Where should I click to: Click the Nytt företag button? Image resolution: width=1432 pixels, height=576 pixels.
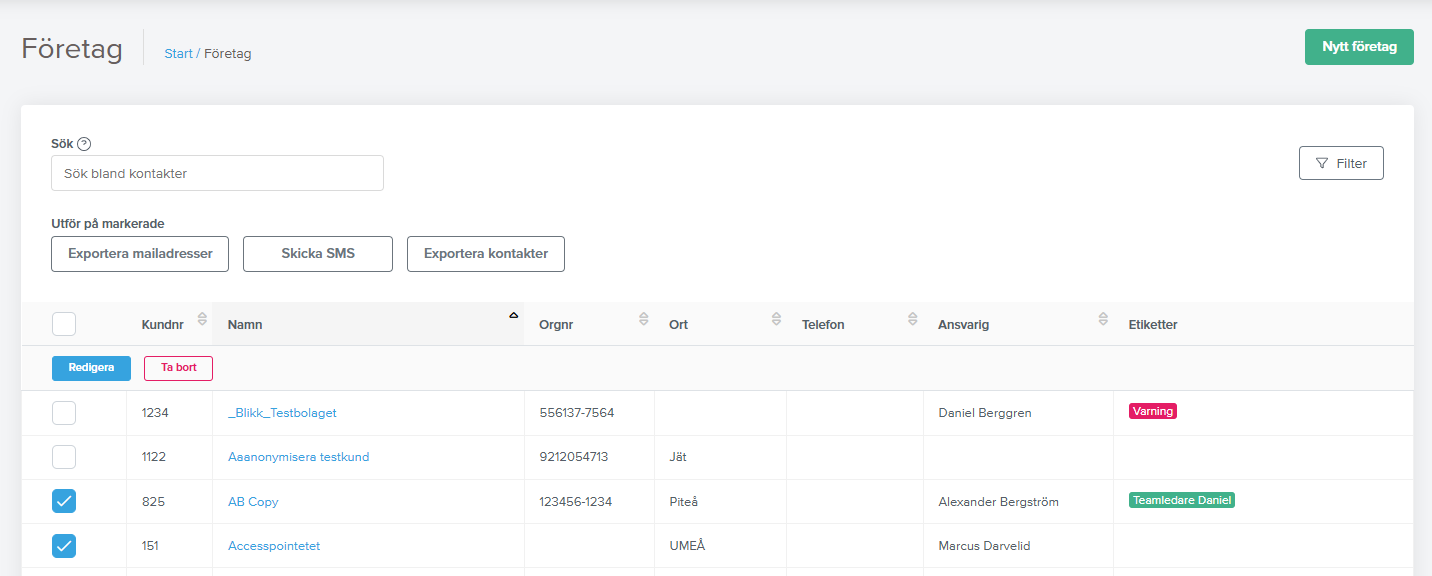(x=1358, y=47)
